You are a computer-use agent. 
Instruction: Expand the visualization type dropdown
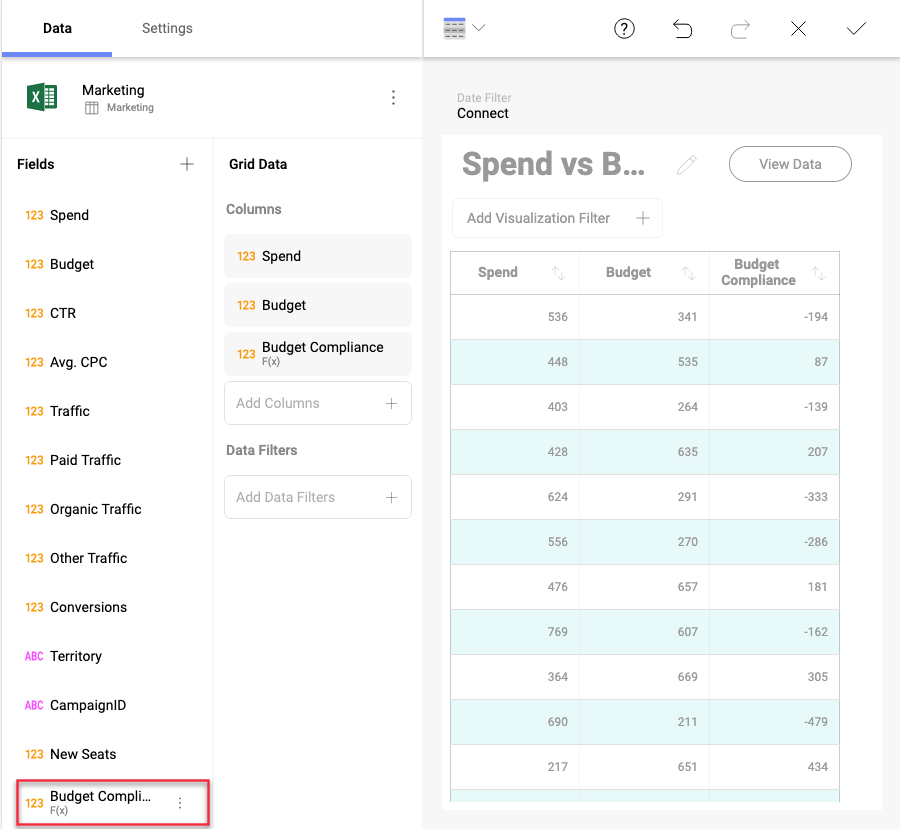(477, 28)
